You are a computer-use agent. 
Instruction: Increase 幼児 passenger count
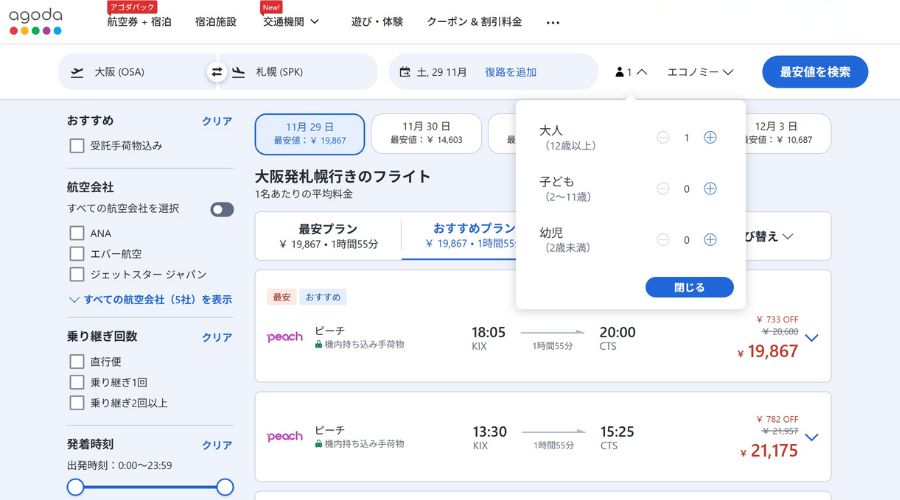710,240
